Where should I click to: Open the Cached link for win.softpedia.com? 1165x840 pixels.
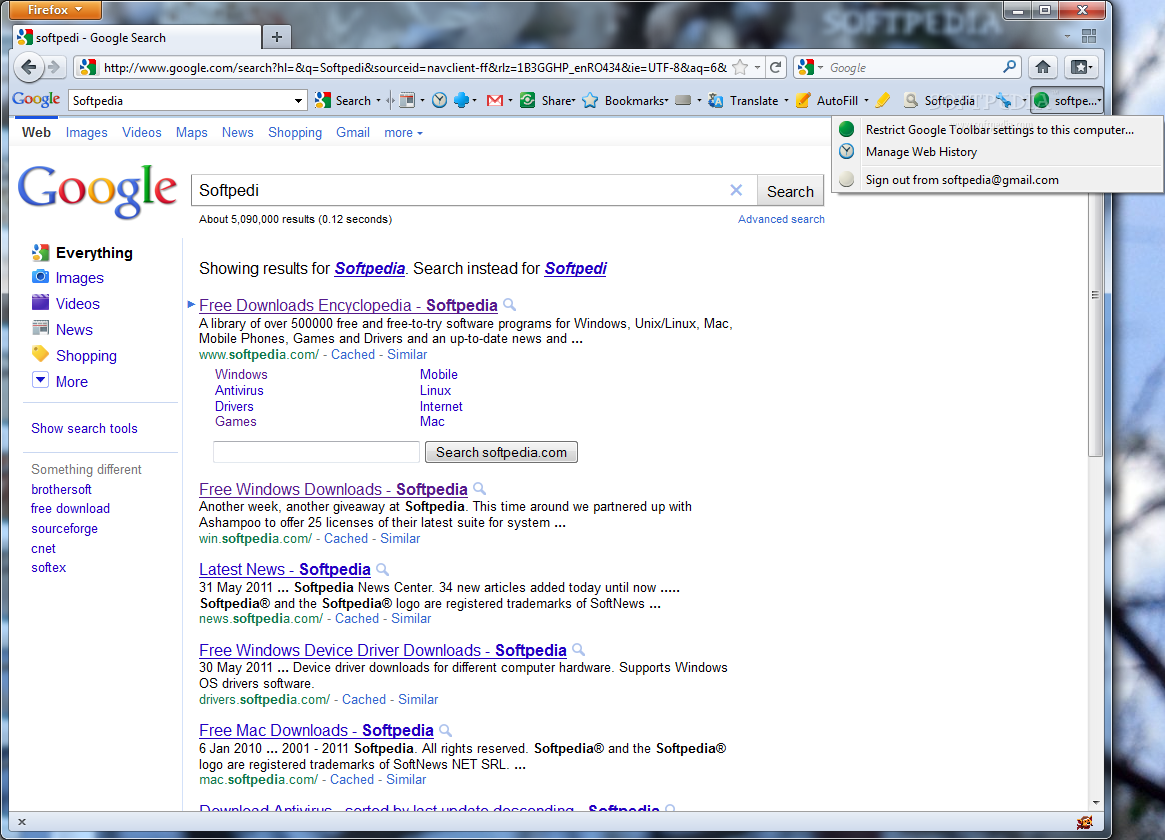[345, 538]
